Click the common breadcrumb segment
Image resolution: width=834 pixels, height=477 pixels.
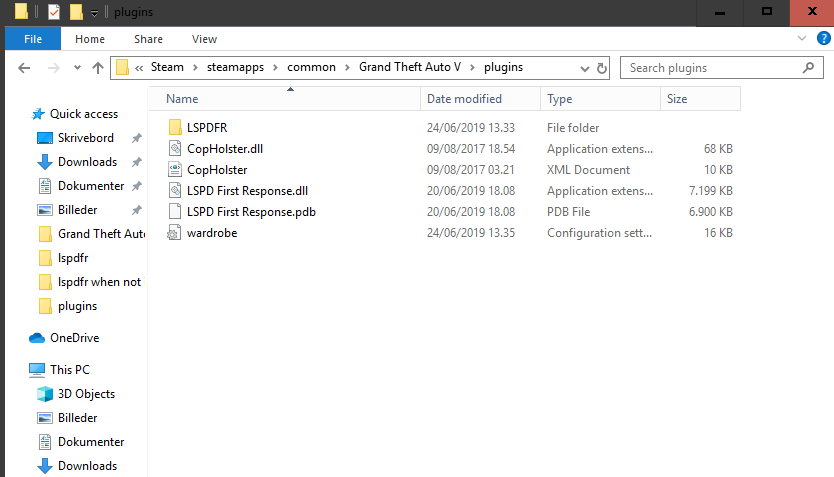point(311,67)
